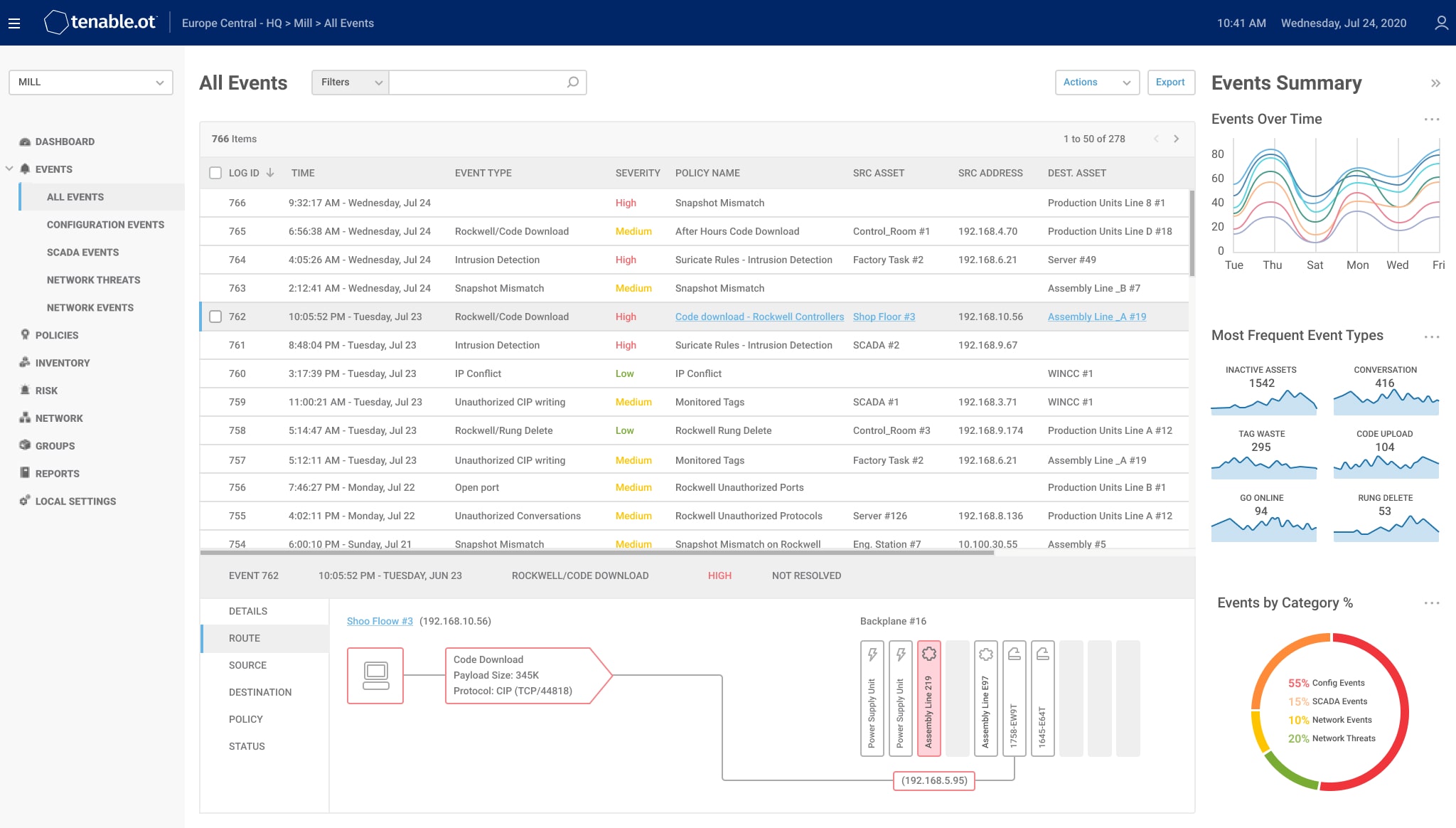Image resolution: width=1456 pixels, height=828 pixels.
Task: Check the box for event 762
Action: pyautogui.click(x=215, y=317)
